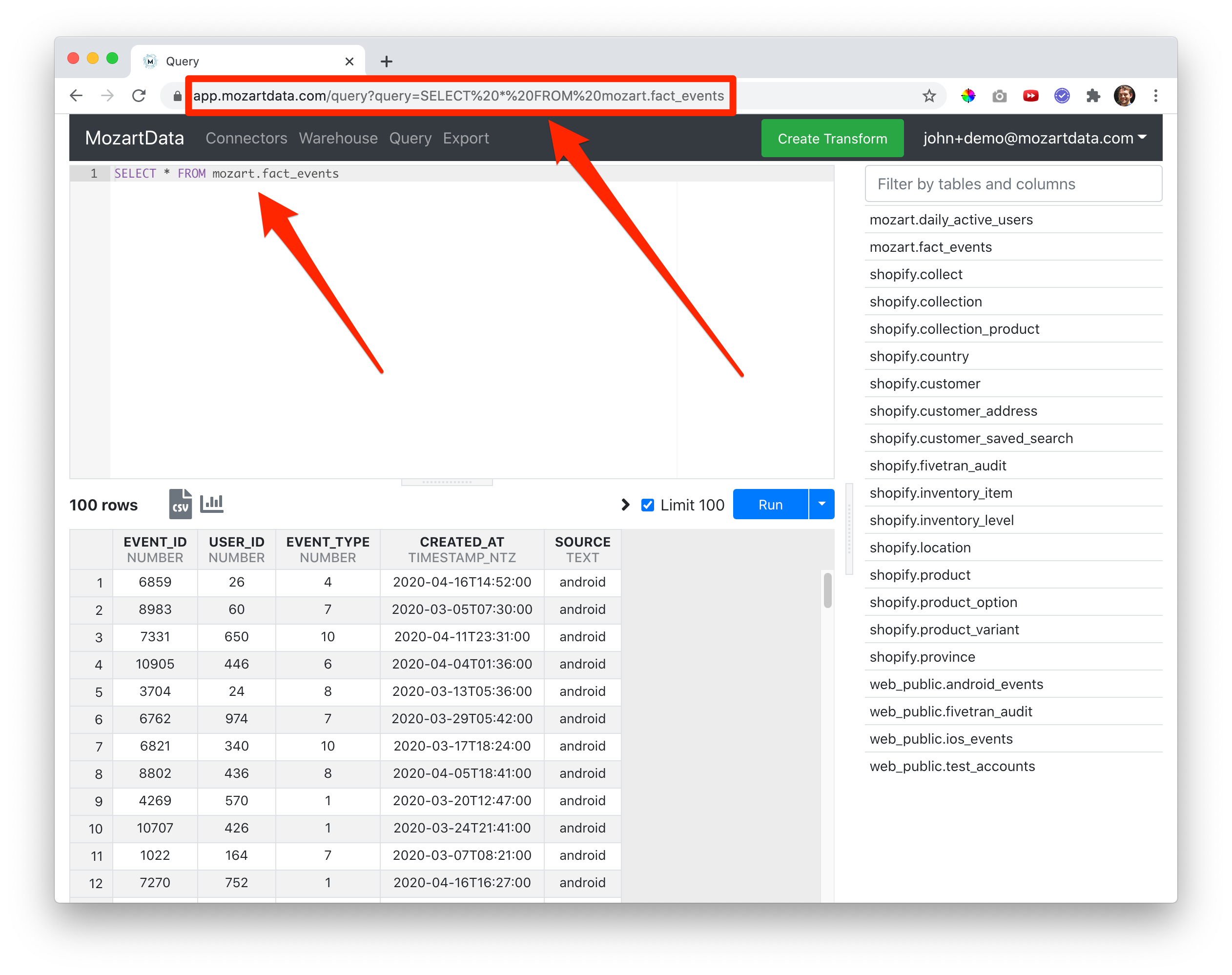Image resolution: width=1232 pixels, height=975 pixels.
Task: Open Chrome three-dot menu
Action: (x=1155, y=95)
